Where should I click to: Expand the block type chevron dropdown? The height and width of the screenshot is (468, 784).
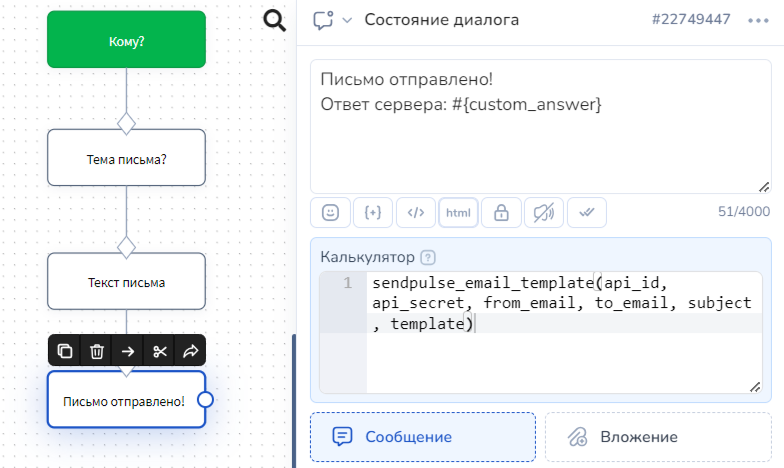(347, 20)
